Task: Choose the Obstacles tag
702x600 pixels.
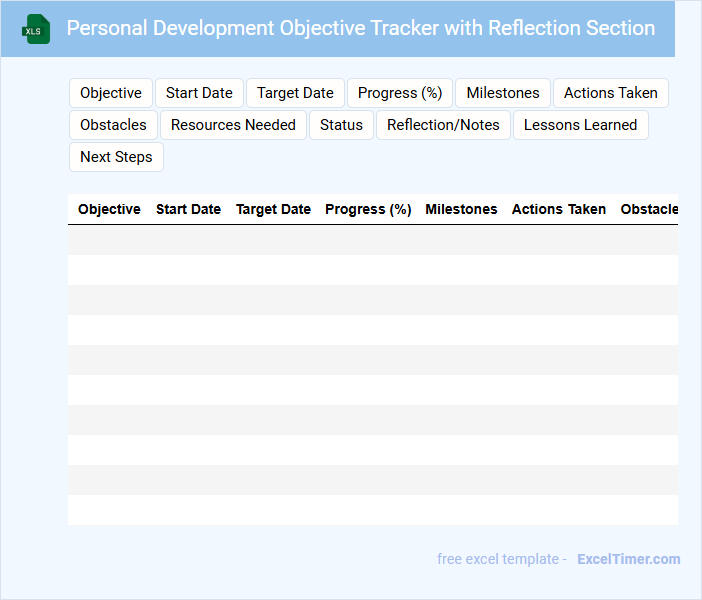Action: click(x=113, y=125)
